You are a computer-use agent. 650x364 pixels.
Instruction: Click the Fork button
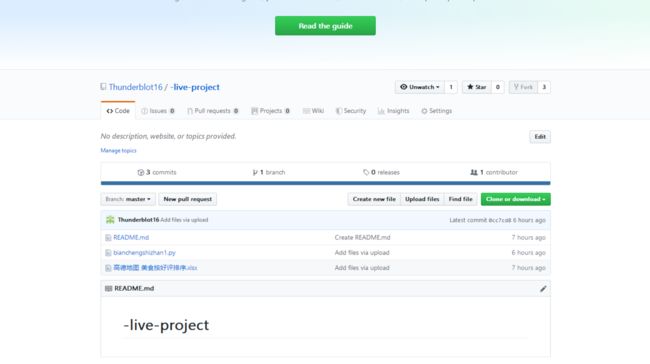pos(523,87)
